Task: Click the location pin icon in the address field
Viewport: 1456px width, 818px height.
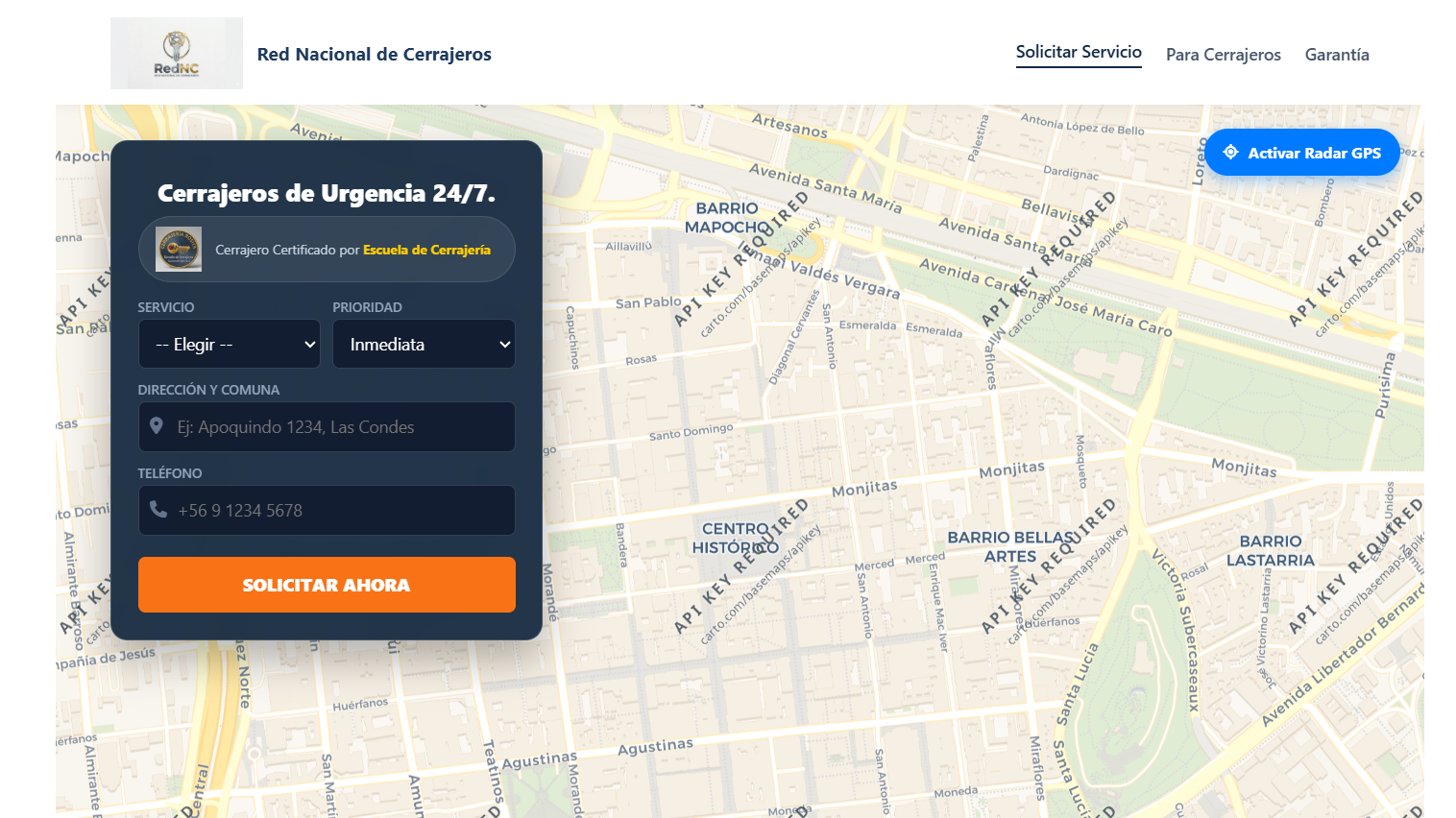Action: (x=157, y=425)
